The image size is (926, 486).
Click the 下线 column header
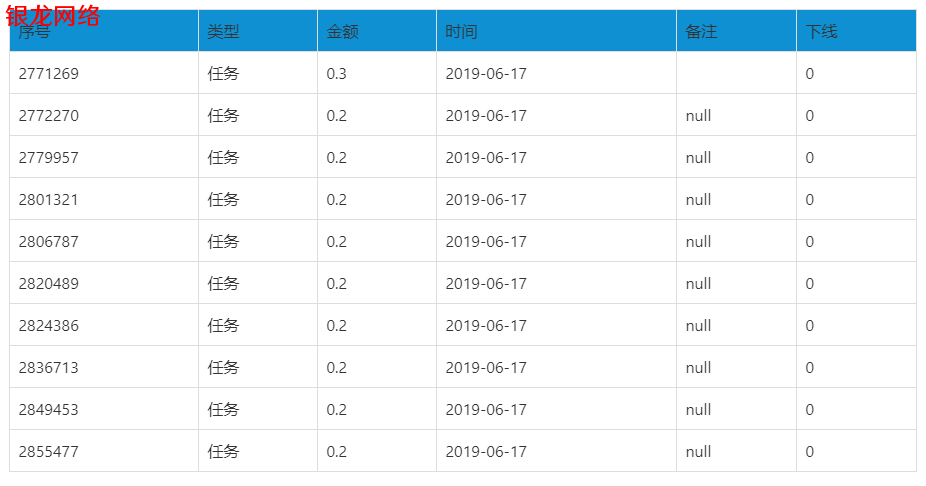(x=856, y=31)
